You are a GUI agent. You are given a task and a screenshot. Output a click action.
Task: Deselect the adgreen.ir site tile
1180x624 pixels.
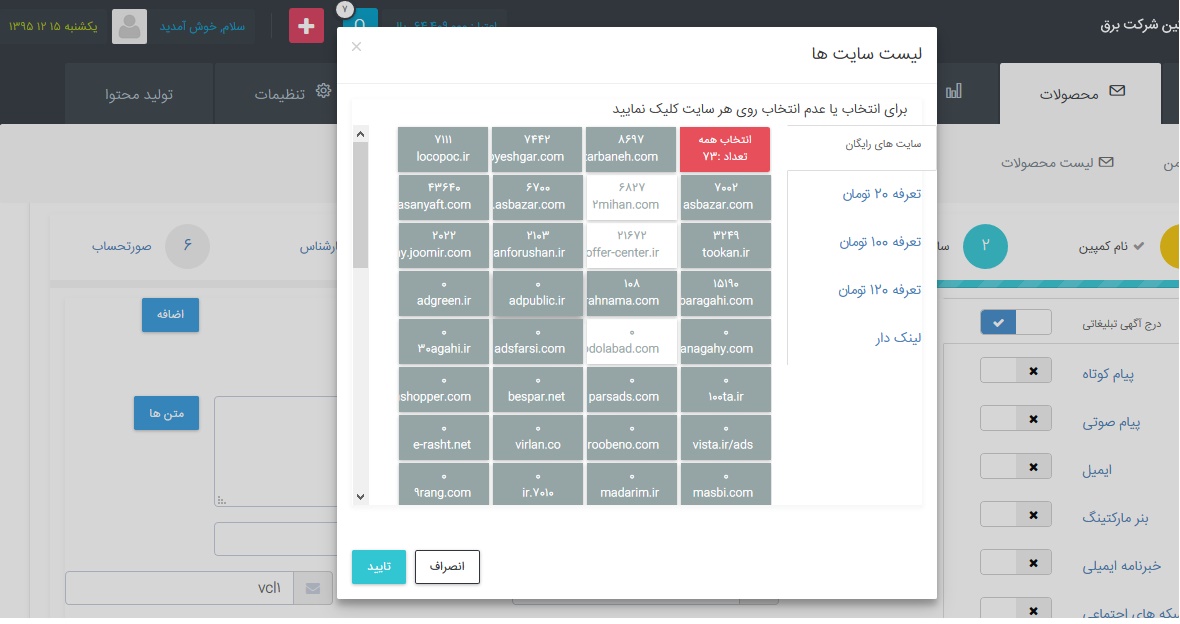443,294
